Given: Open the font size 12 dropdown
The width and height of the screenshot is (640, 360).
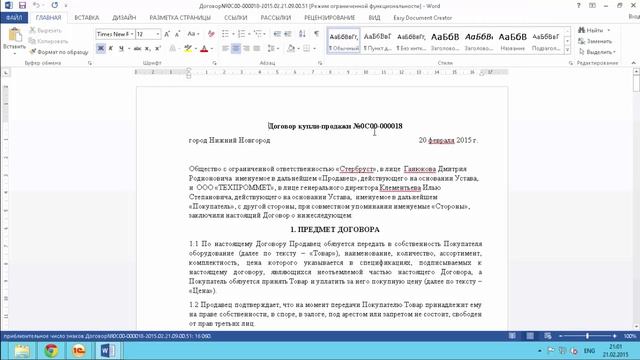Looking at the screenshot, I should (158, 34).
